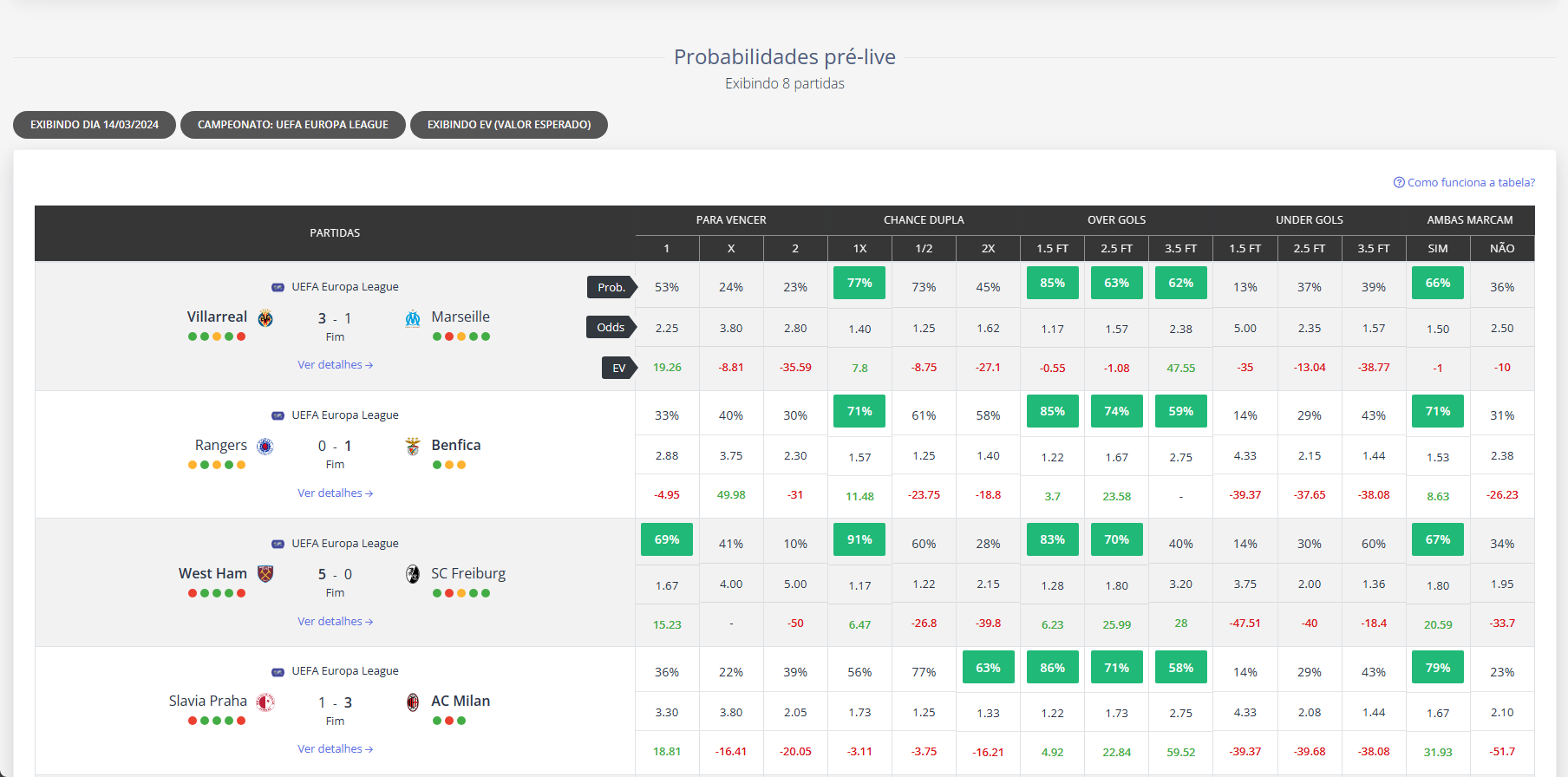Click the green 77% cell in Villarreal row
Image resolution: width=1568 pixels, height=777 pixels.
(859, 283)
